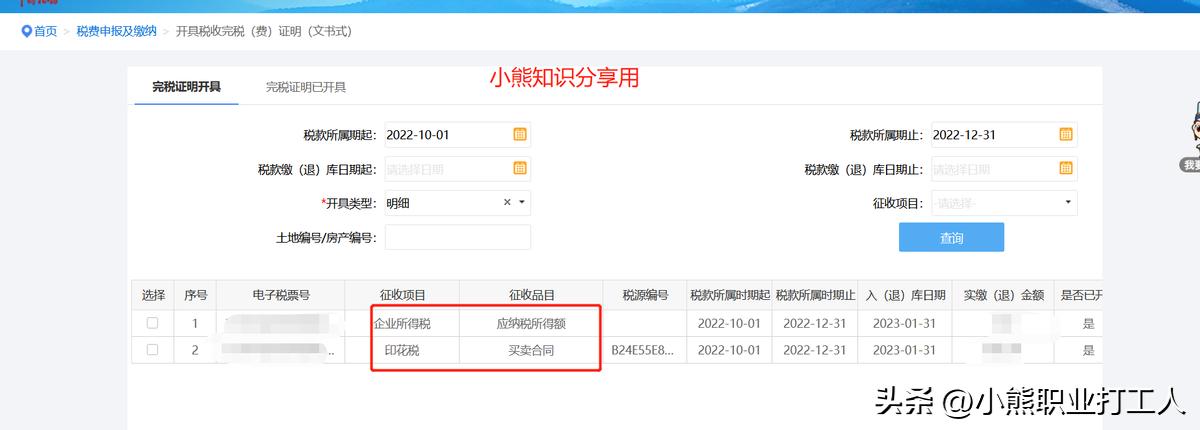The width and height of the screenshot is (1200, 430).
Task: Click 2023-01-31 in the 企业所得税 row
Action: coord(905,324)
